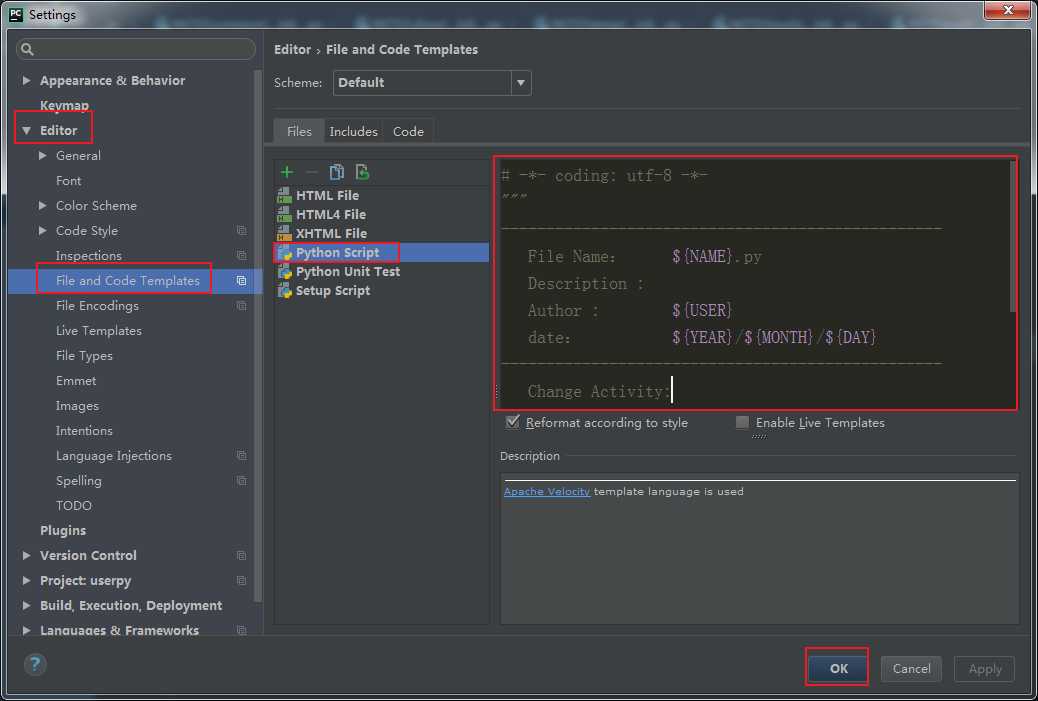Click project-level icon beside File and Code Templates
Image resolution: width=1038 pixels, height=701 pixels.
(x=242, y=281)
